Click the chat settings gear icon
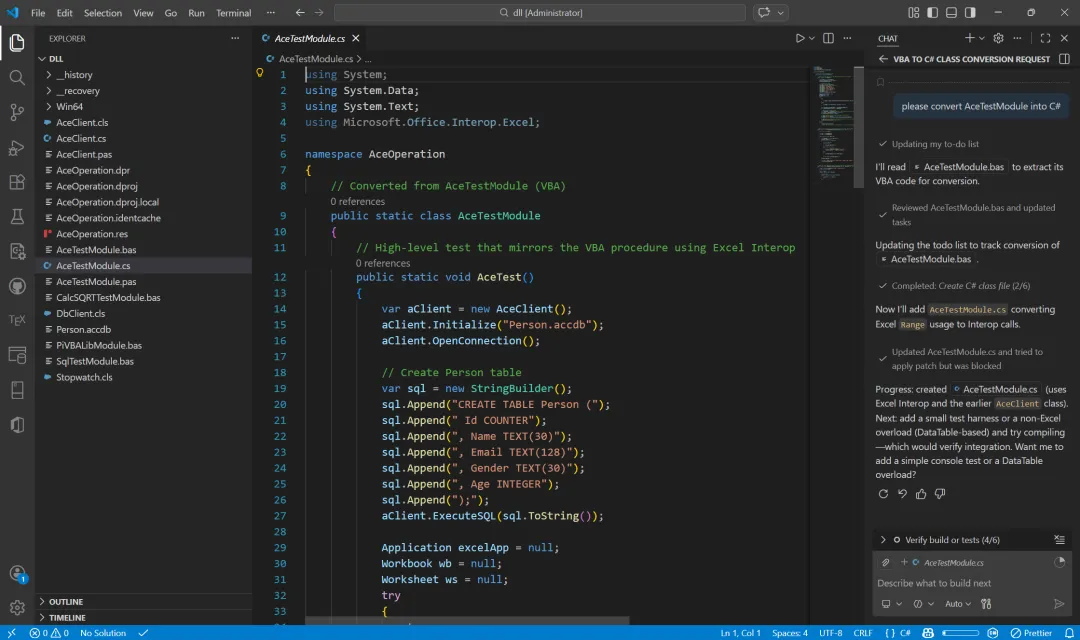Viewport: 1080px width, 640px height. click(x=998, y=38)
